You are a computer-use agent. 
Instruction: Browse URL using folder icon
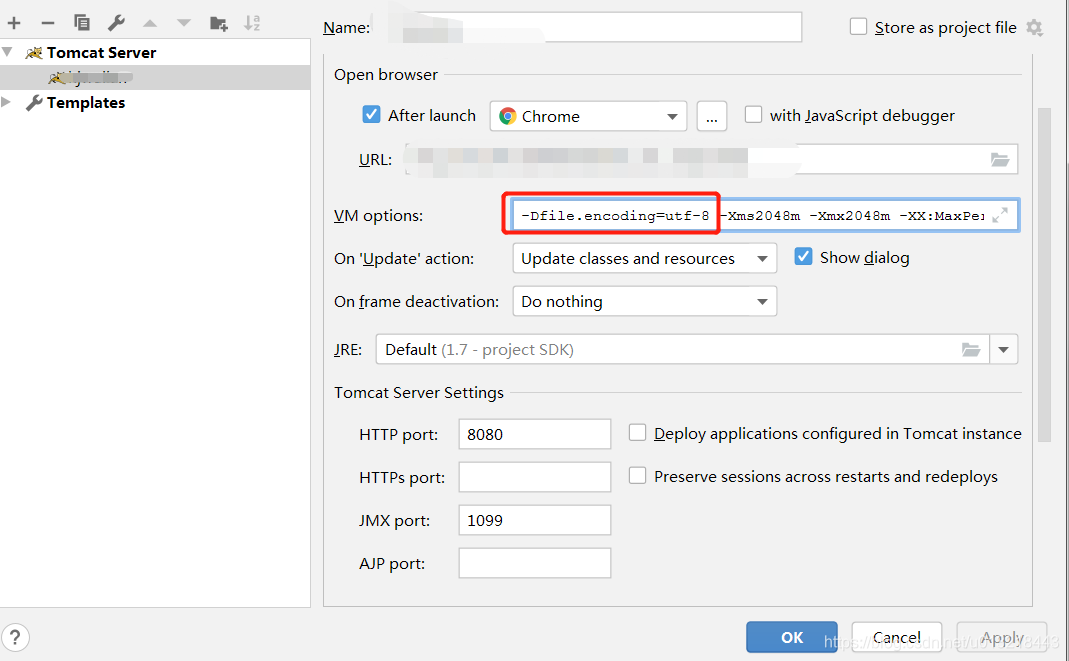click(x=999, y=160)
